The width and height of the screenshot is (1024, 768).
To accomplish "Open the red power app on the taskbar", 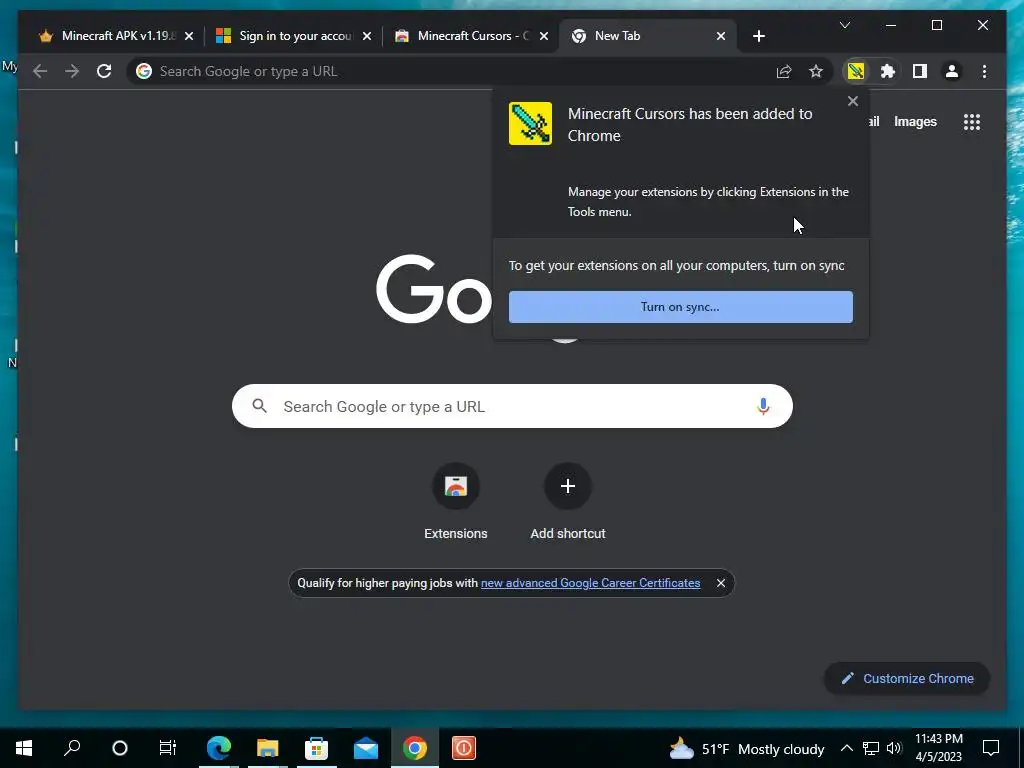I will pyautogui.click(x=464, y=748).
